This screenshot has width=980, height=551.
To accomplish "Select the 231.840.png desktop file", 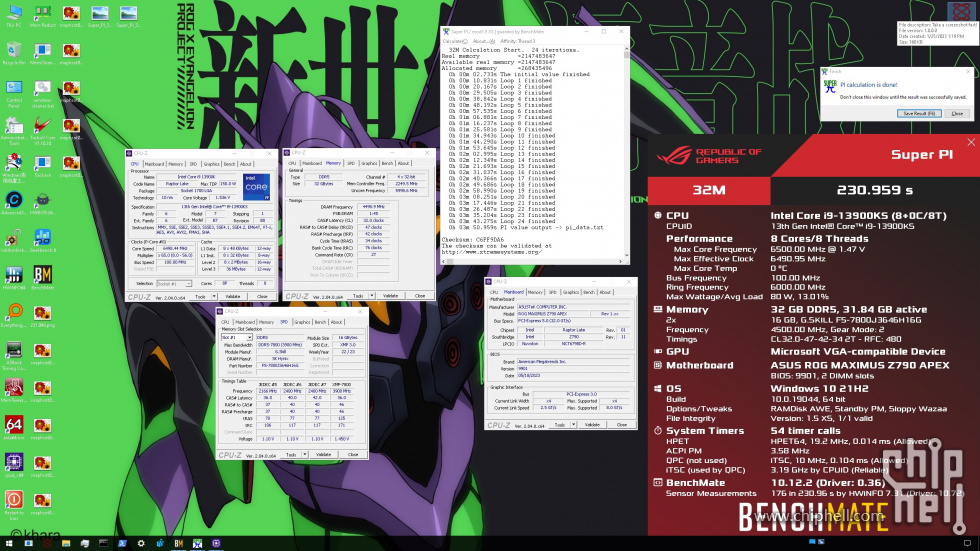I will [x=42, y=315].
